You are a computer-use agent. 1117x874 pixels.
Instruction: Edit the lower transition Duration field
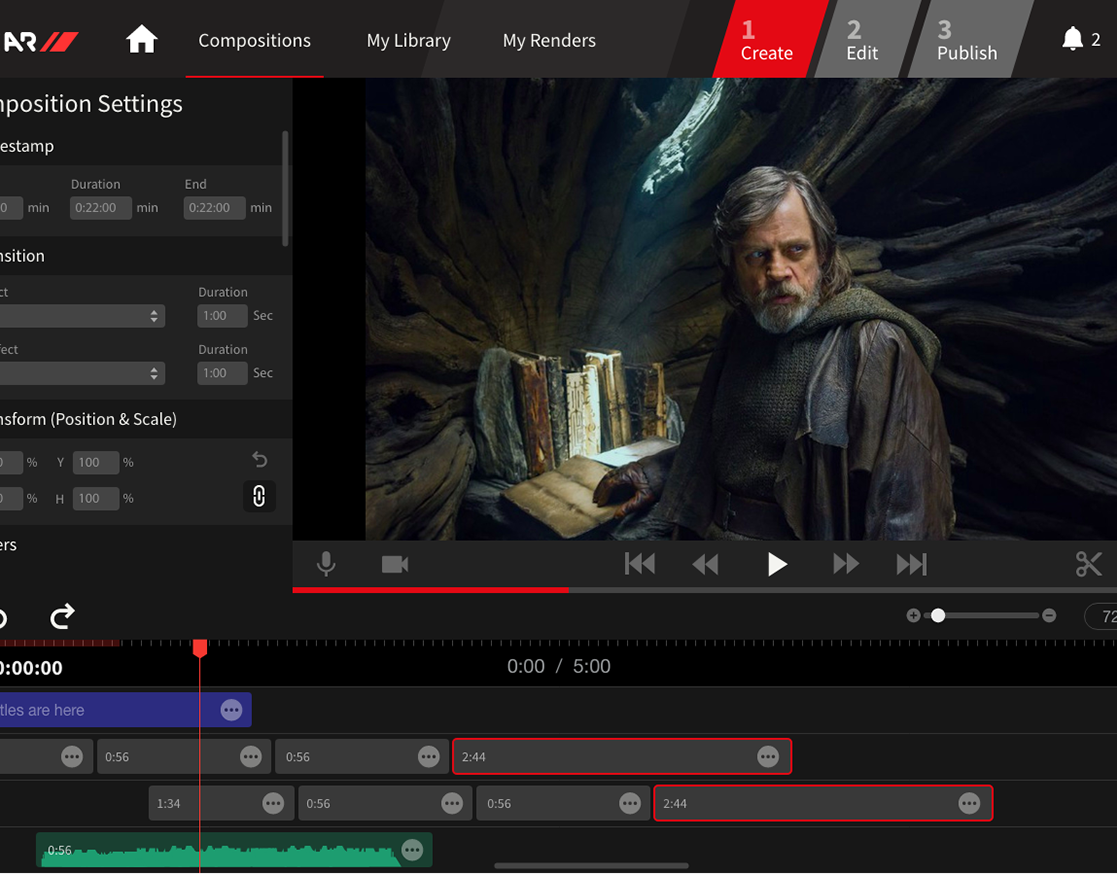pos(222,373)
